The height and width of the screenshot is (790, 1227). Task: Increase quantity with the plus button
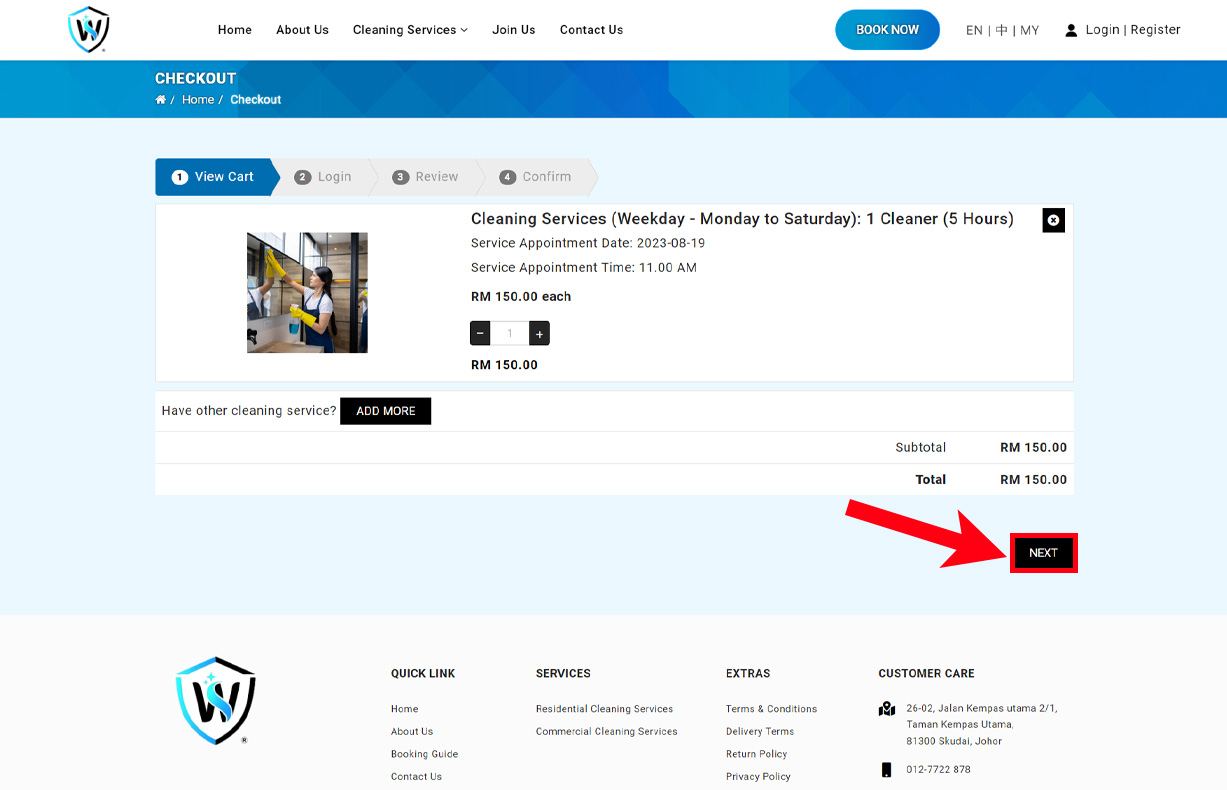(x=539, y=333)
